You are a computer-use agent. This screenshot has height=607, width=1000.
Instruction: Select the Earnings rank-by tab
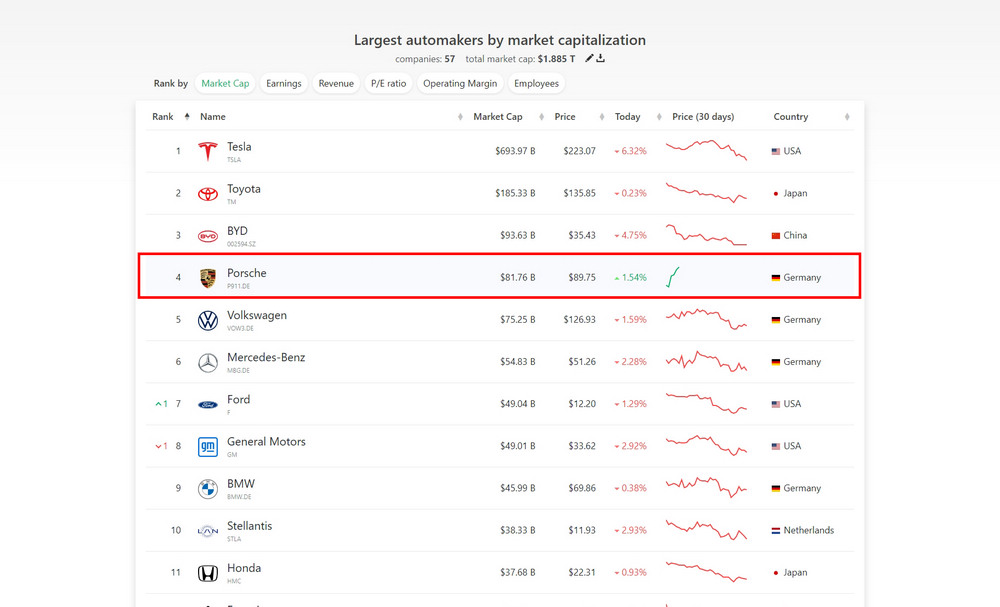[284, 84]
